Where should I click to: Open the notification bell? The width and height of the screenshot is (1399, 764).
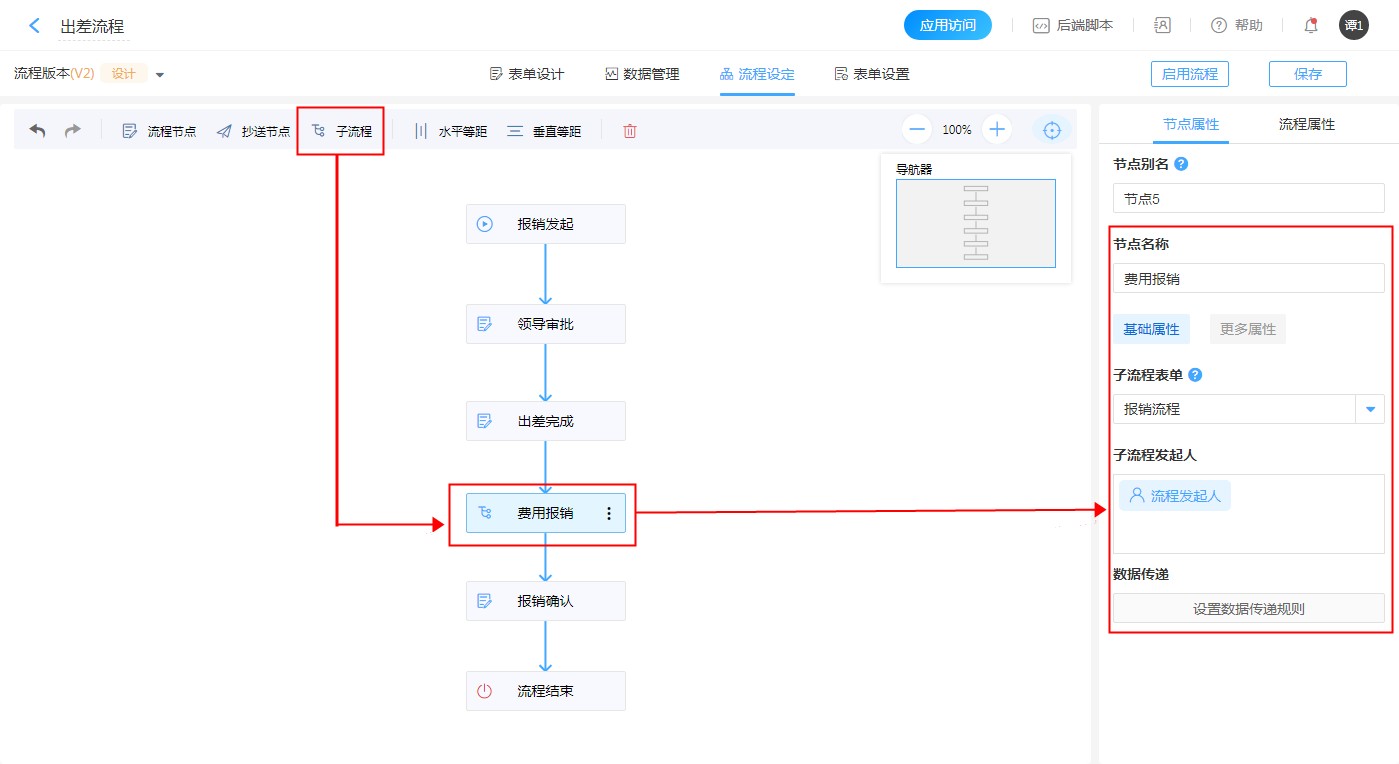(x=1311, y=26)
